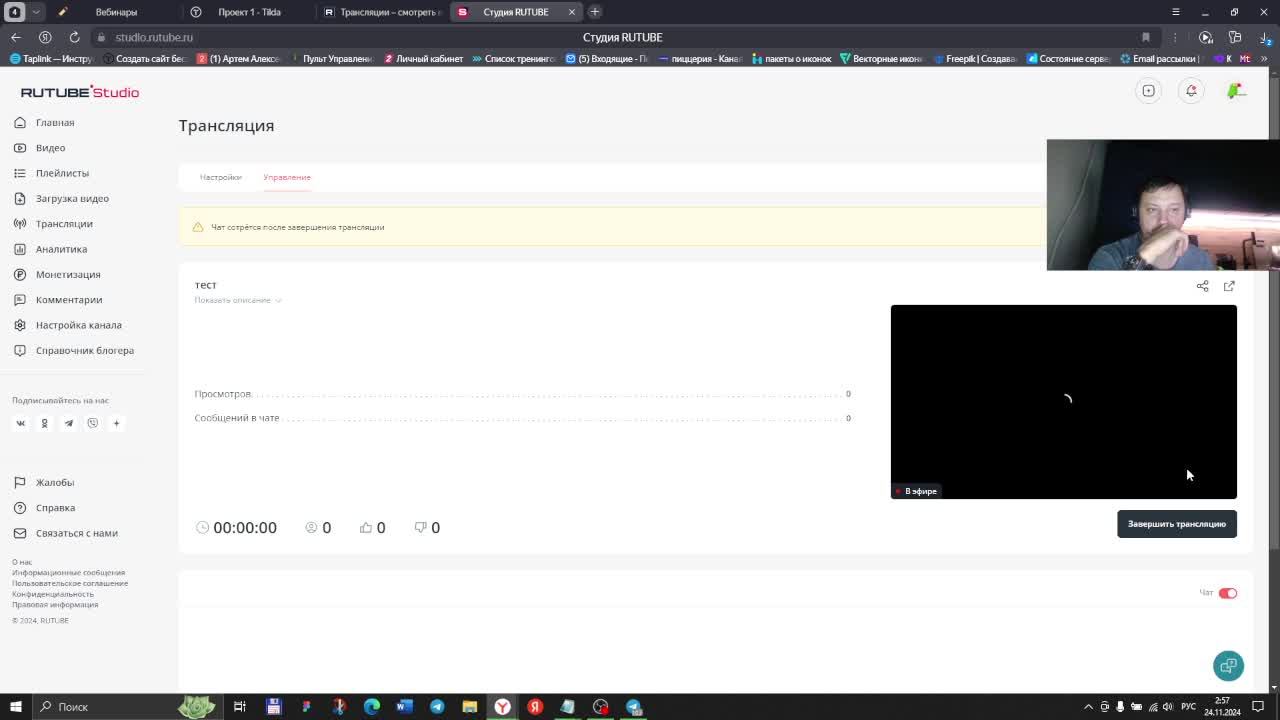The image size is (1280, 720).
Task: Switch to the Настройки tab
Action: [x=220, y=177]
